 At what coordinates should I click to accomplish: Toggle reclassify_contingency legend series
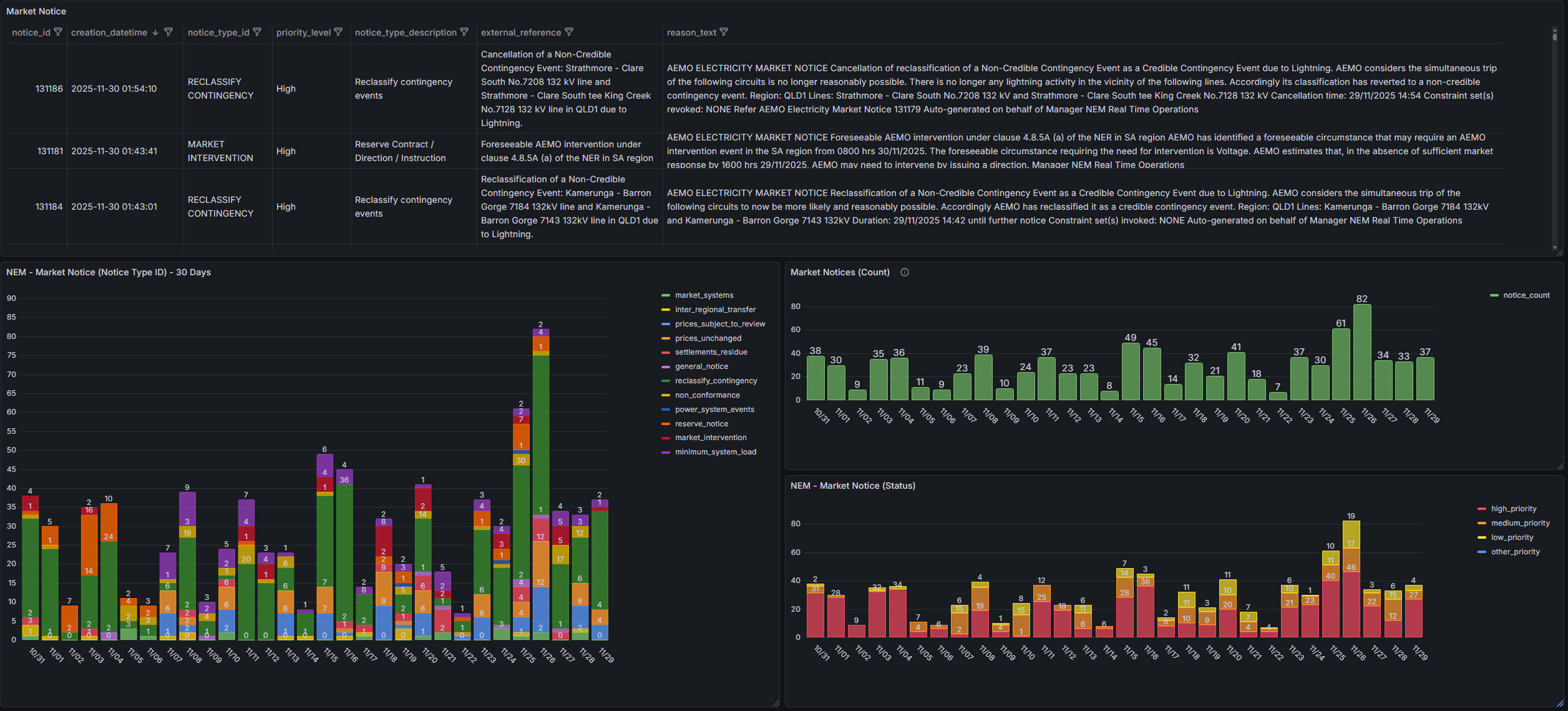(x=716, y=381)
